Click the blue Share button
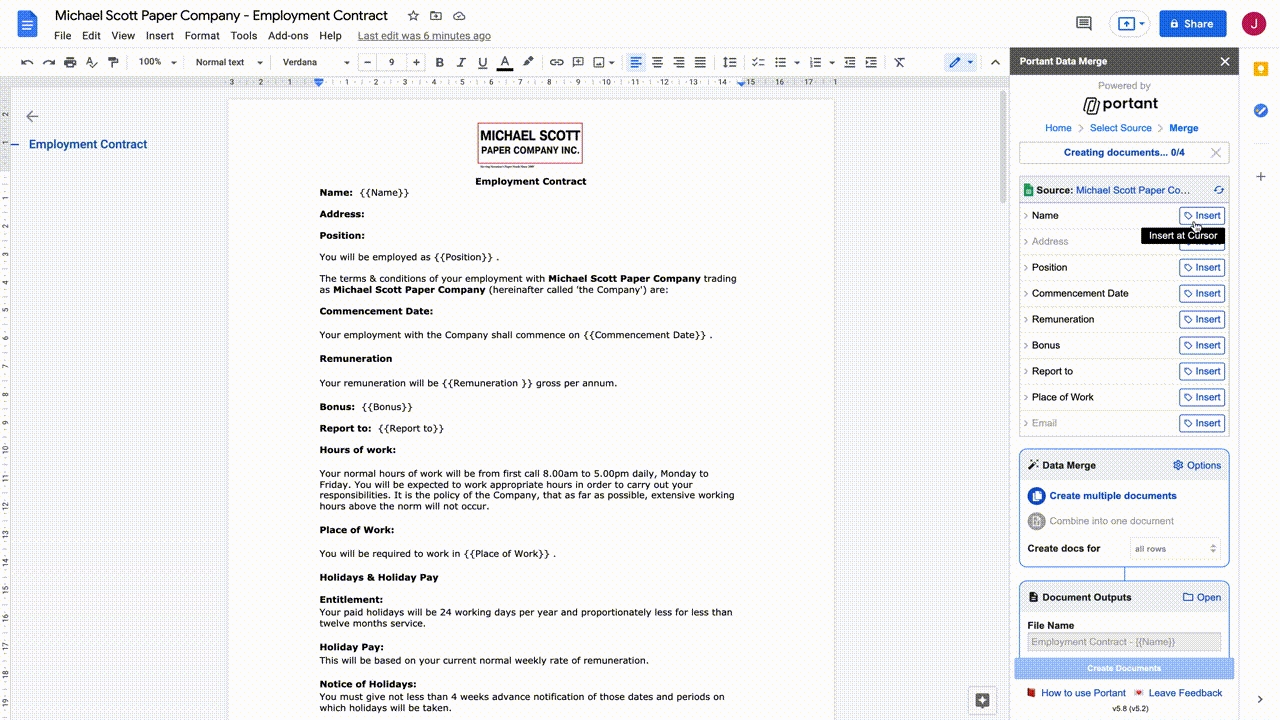This screenshot has width=1280, height=720. (1192, 24)
